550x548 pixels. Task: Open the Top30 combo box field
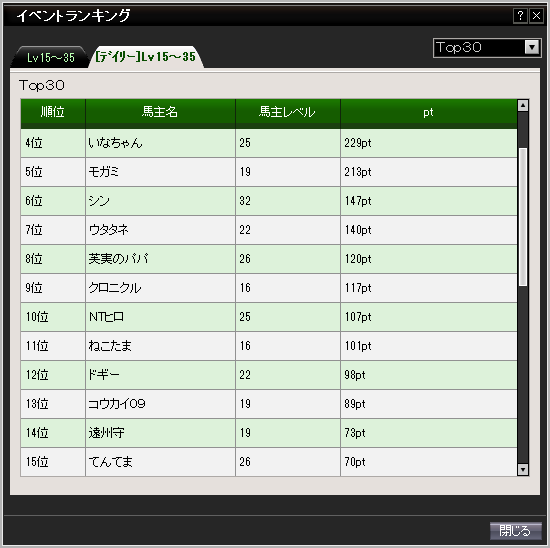pos(487,48)
